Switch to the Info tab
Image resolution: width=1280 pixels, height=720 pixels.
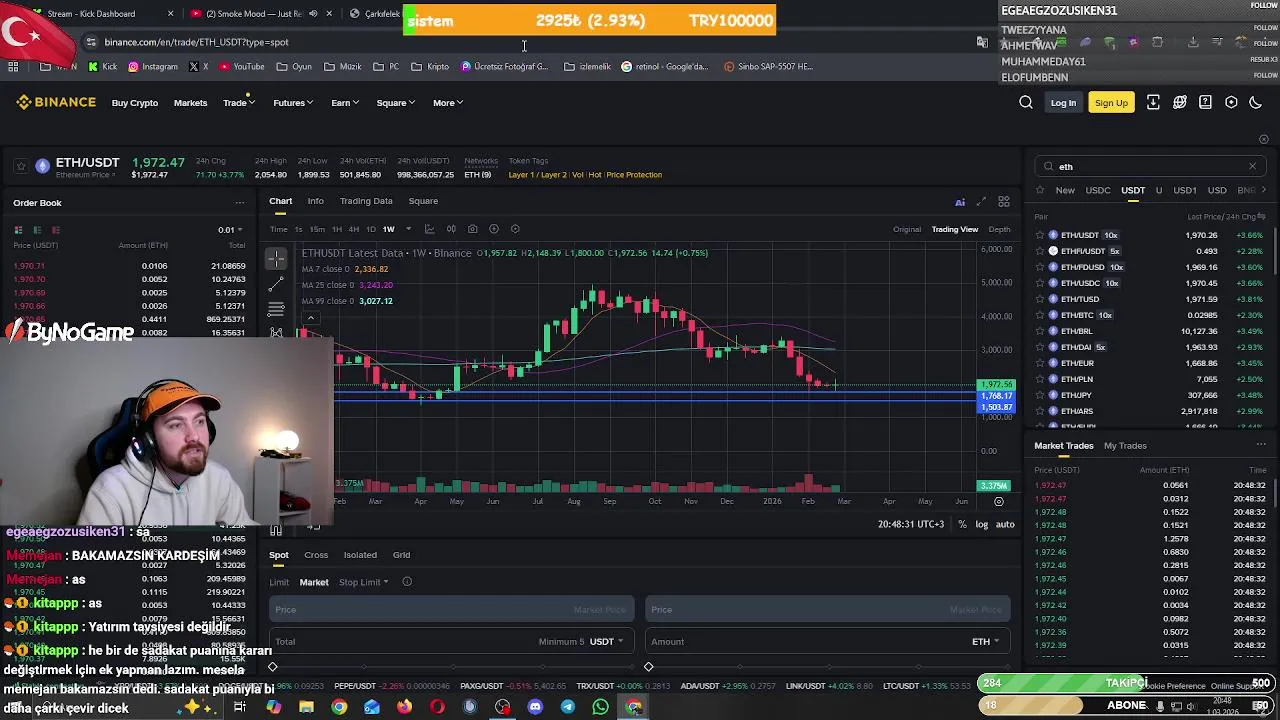(x=315, y=201)
